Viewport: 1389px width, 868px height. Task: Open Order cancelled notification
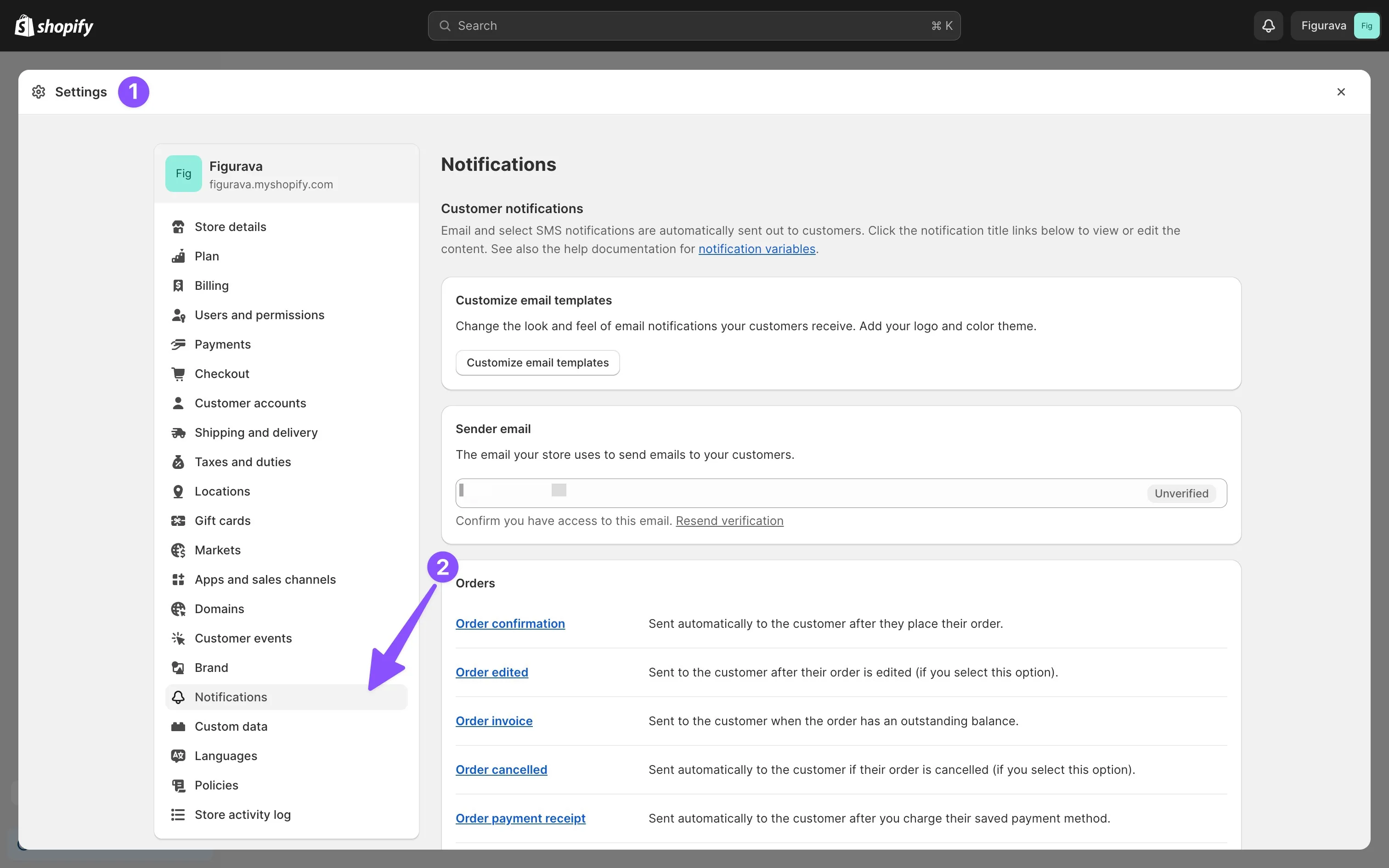(x=501, y=770)
